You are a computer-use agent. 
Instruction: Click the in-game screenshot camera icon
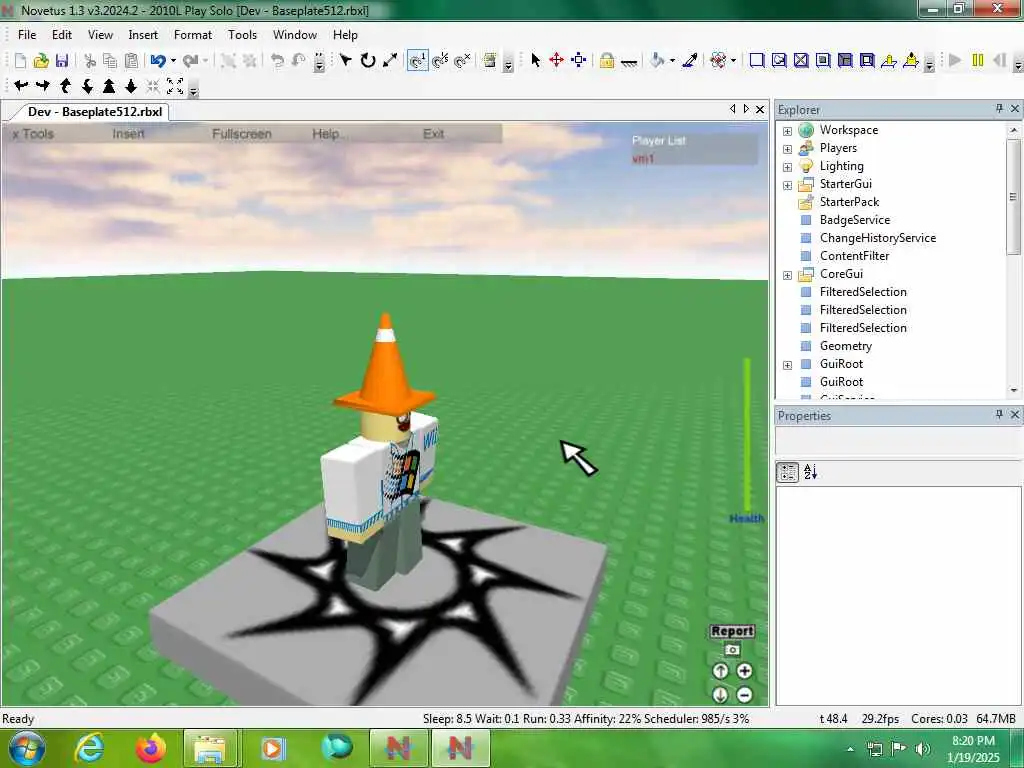732,650
